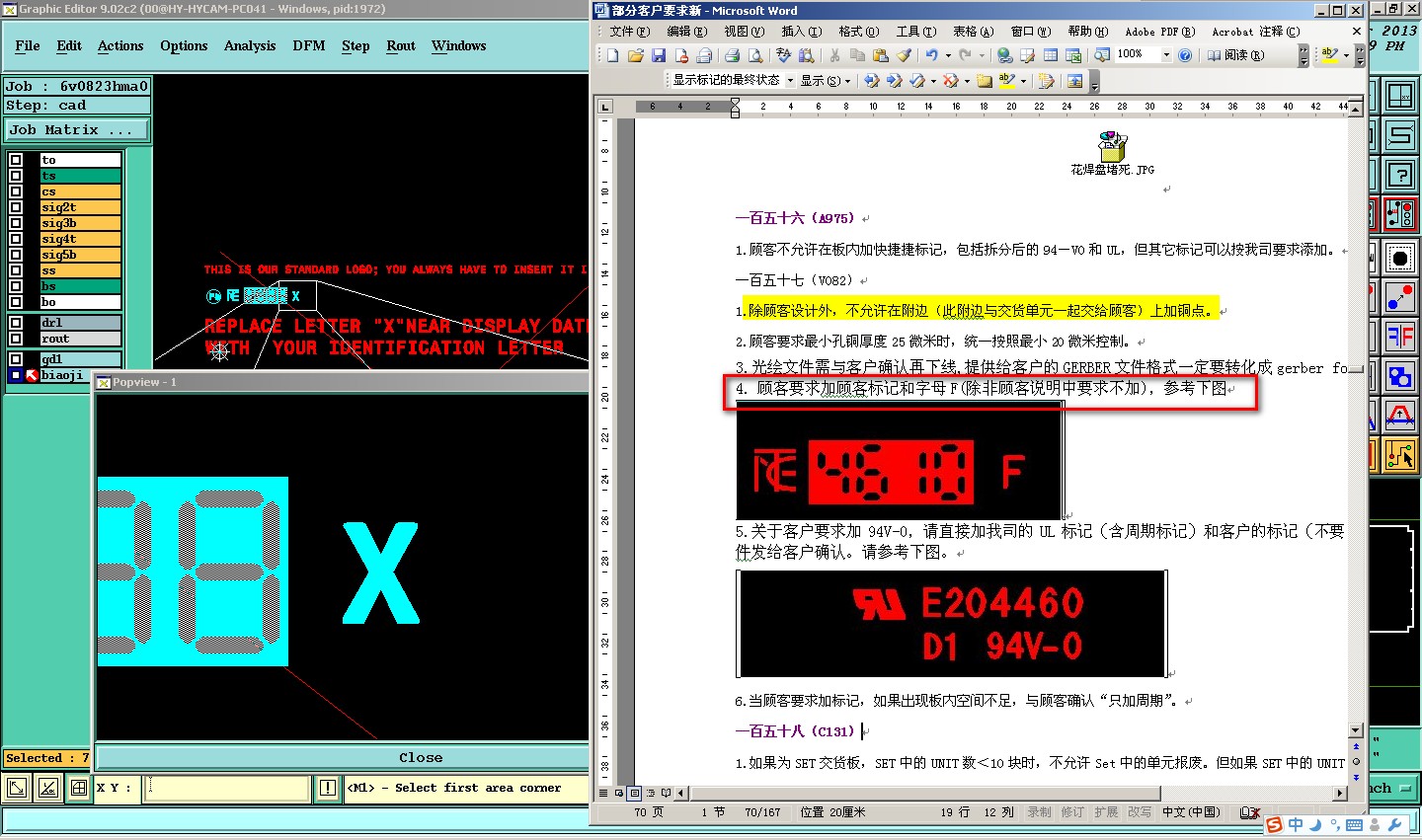Screen dimensions: 1422x840
Task: Click the Insert Table icon in Word
Action: click(1051, 55)
